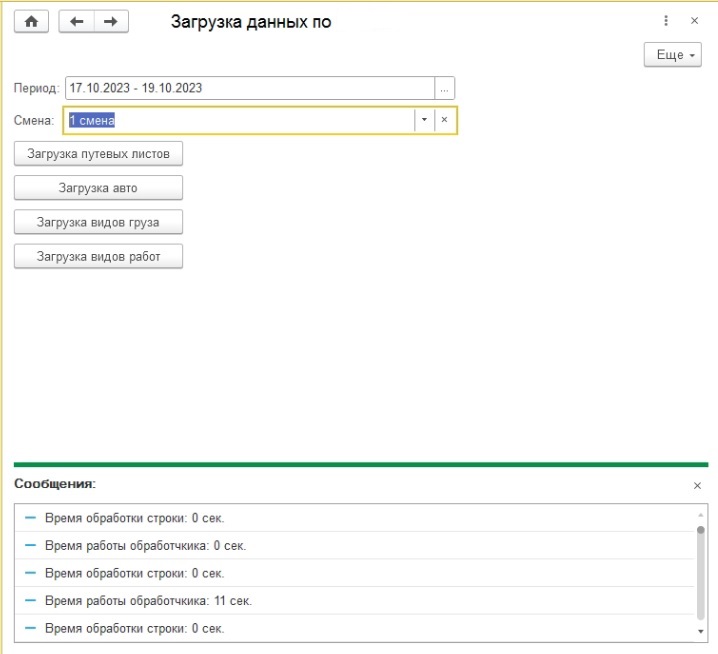
Task: Open period picker via ellipsis button
Action: point(445,88)
